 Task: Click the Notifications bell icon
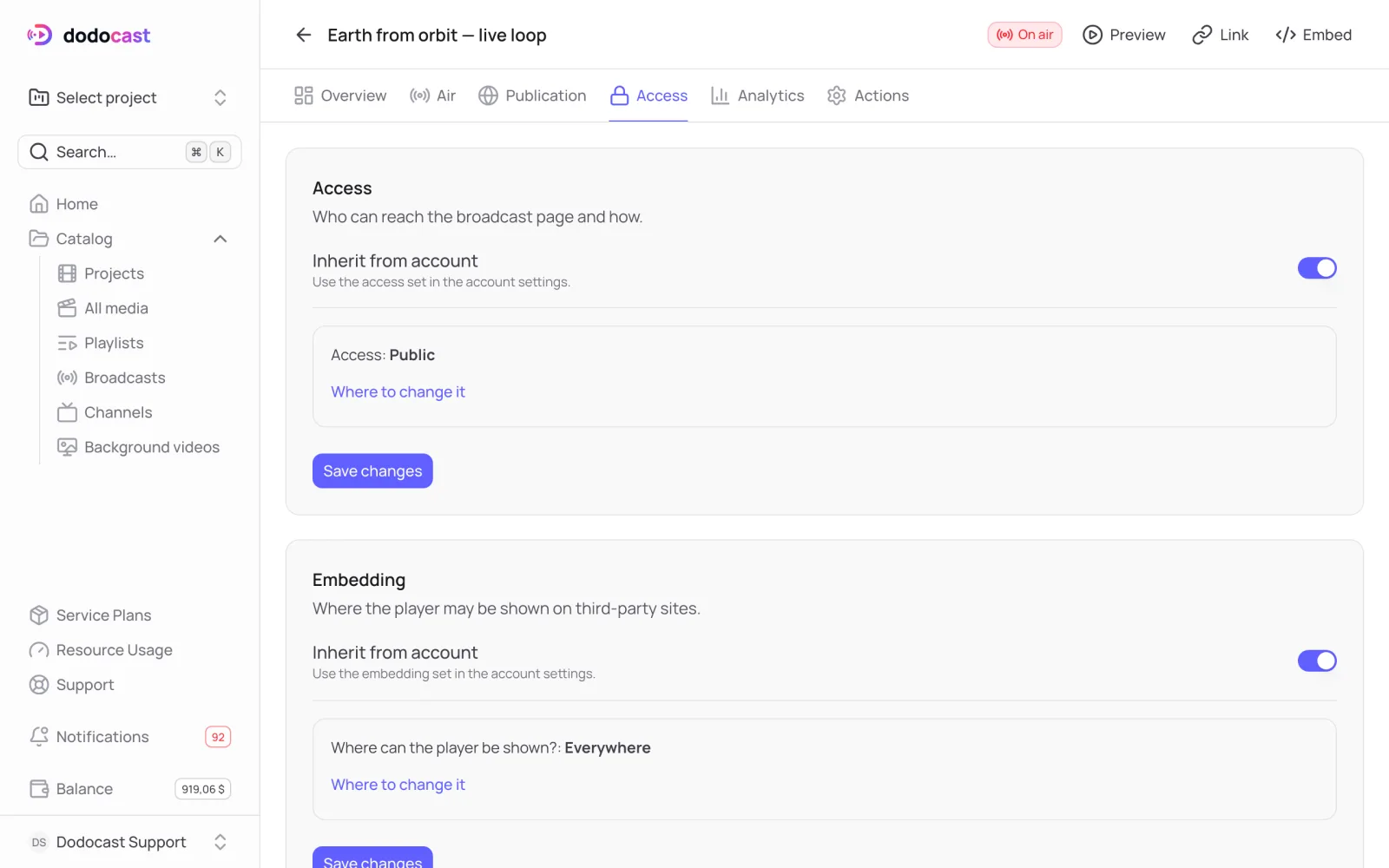pos(39,737)
